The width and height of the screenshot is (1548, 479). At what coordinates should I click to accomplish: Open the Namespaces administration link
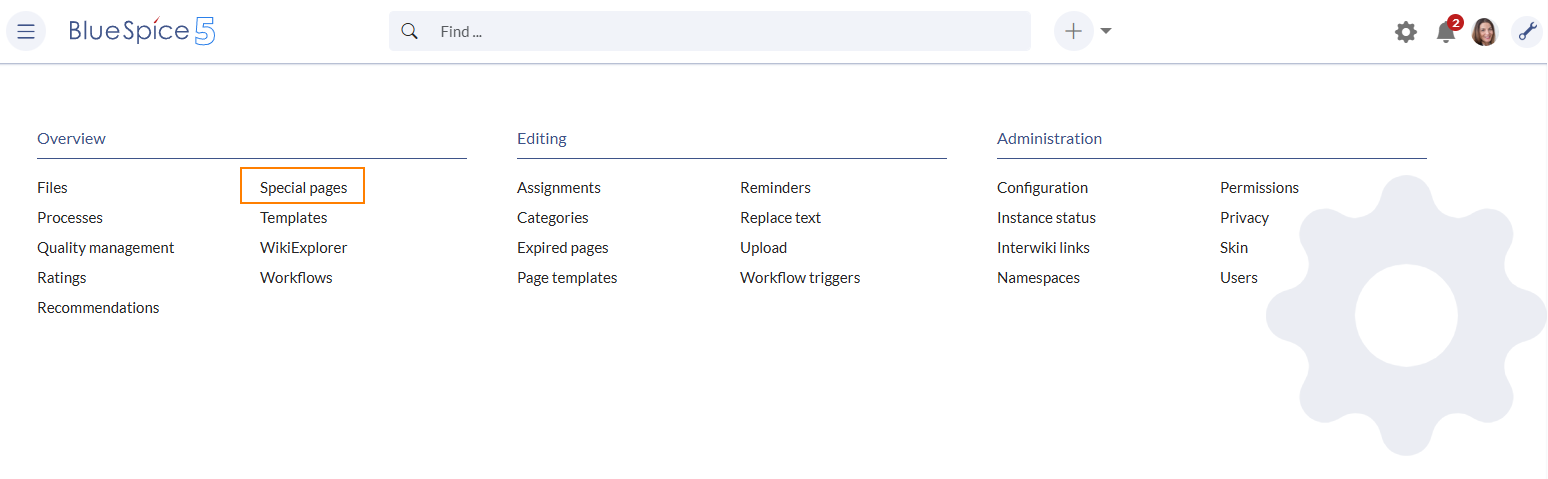click(1038, 277)
